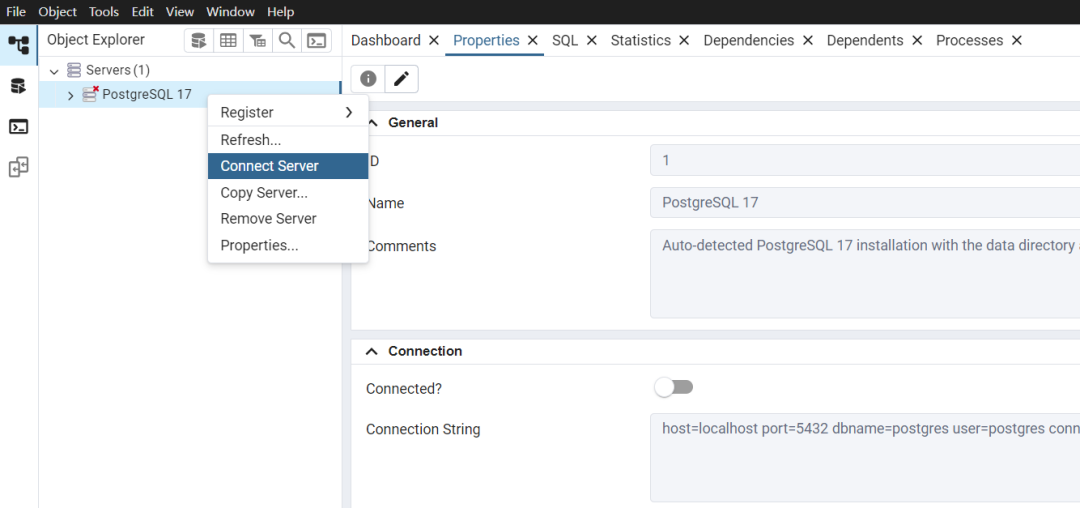
Task: Open the Help menu
Action: (x=280, y=12)
